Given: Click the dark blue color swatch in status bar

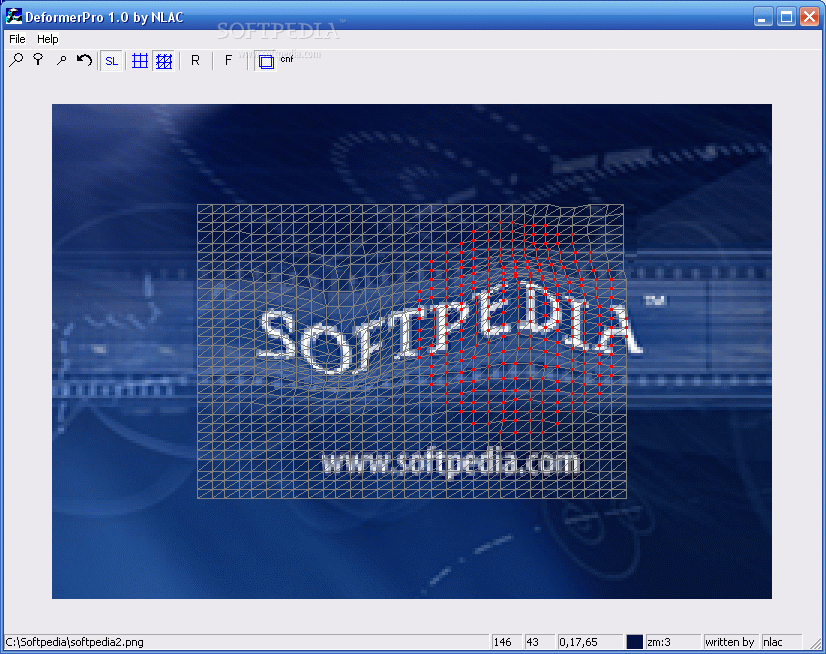Looking at the screenshot, I should tap(635, 642).
